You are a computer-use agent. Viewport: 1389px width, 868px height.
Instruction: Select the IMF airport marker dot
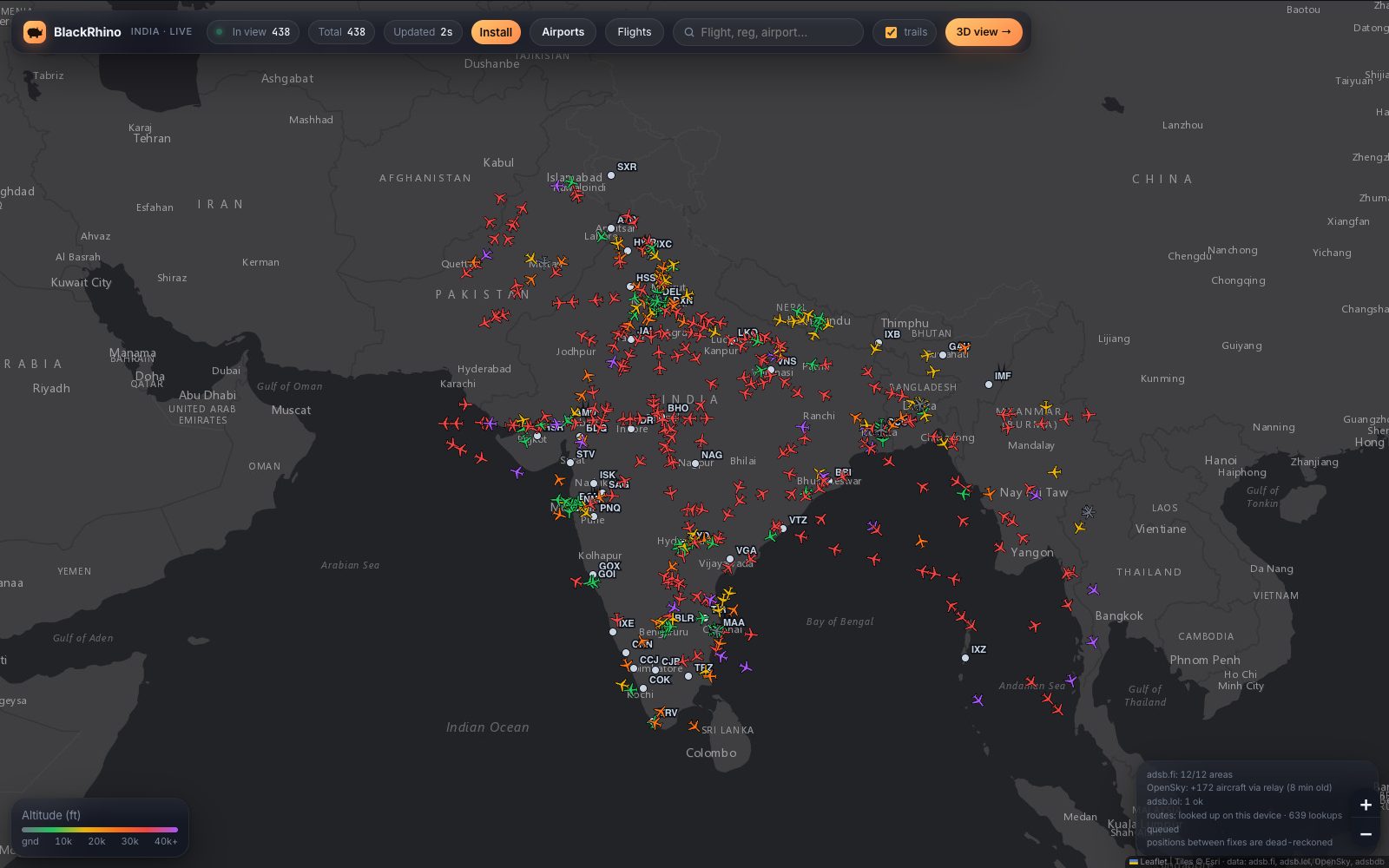[989, 385]
